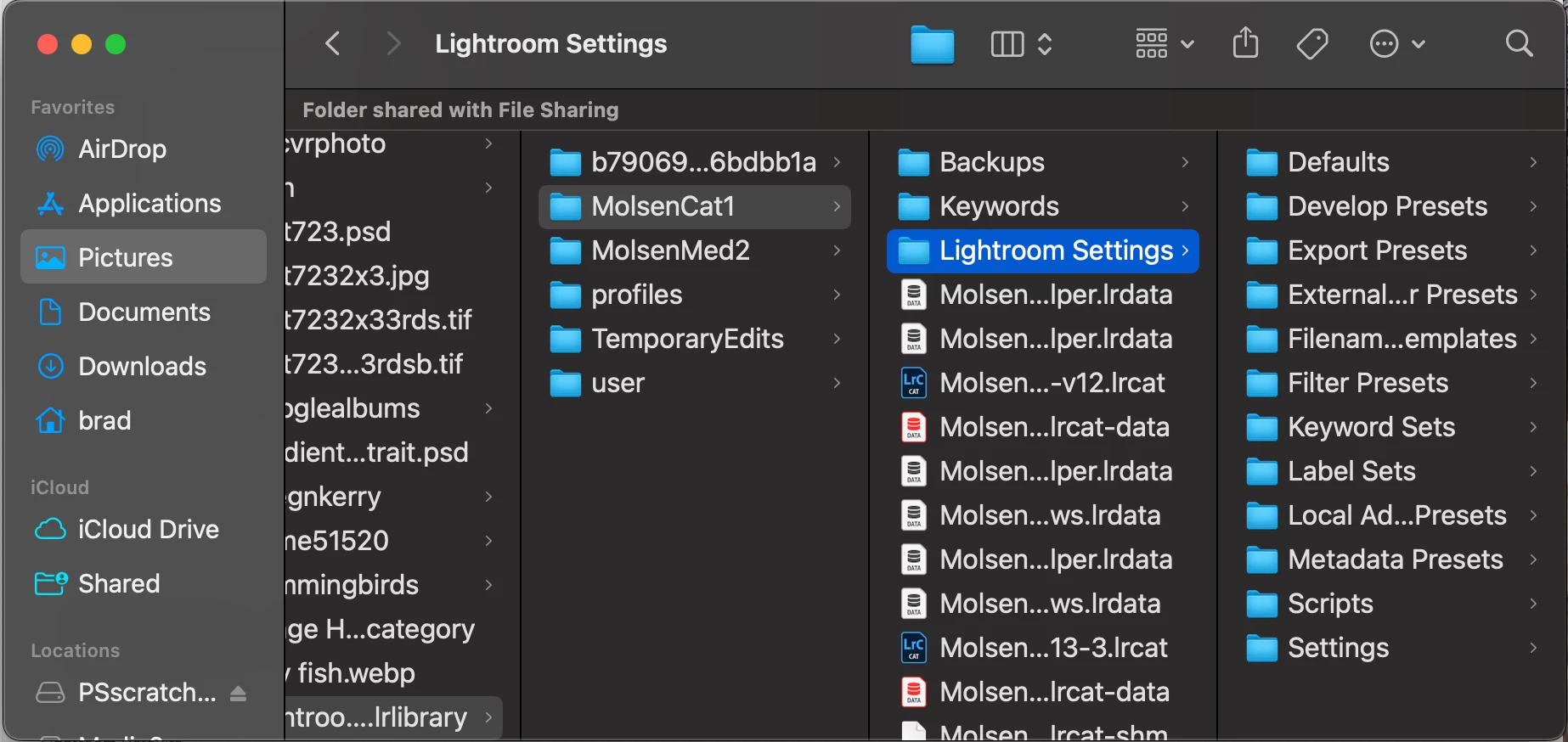Select the t7232x3.jpg file

coord(393,276)
